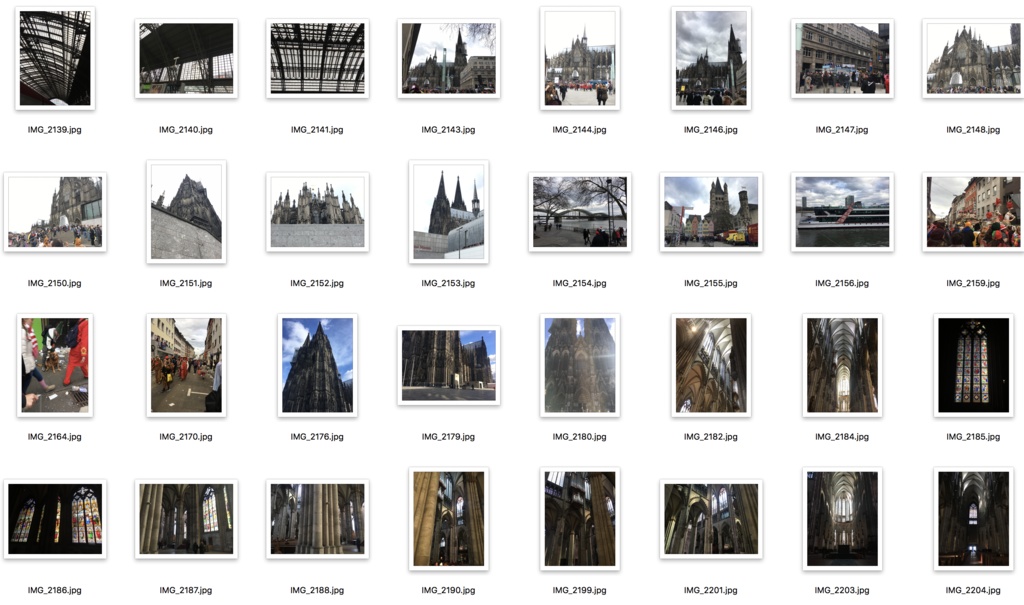The height and width of the screenshot is (605, 1024).
Task: Click the file name IMG_2184.jpg
Action: 842,437
